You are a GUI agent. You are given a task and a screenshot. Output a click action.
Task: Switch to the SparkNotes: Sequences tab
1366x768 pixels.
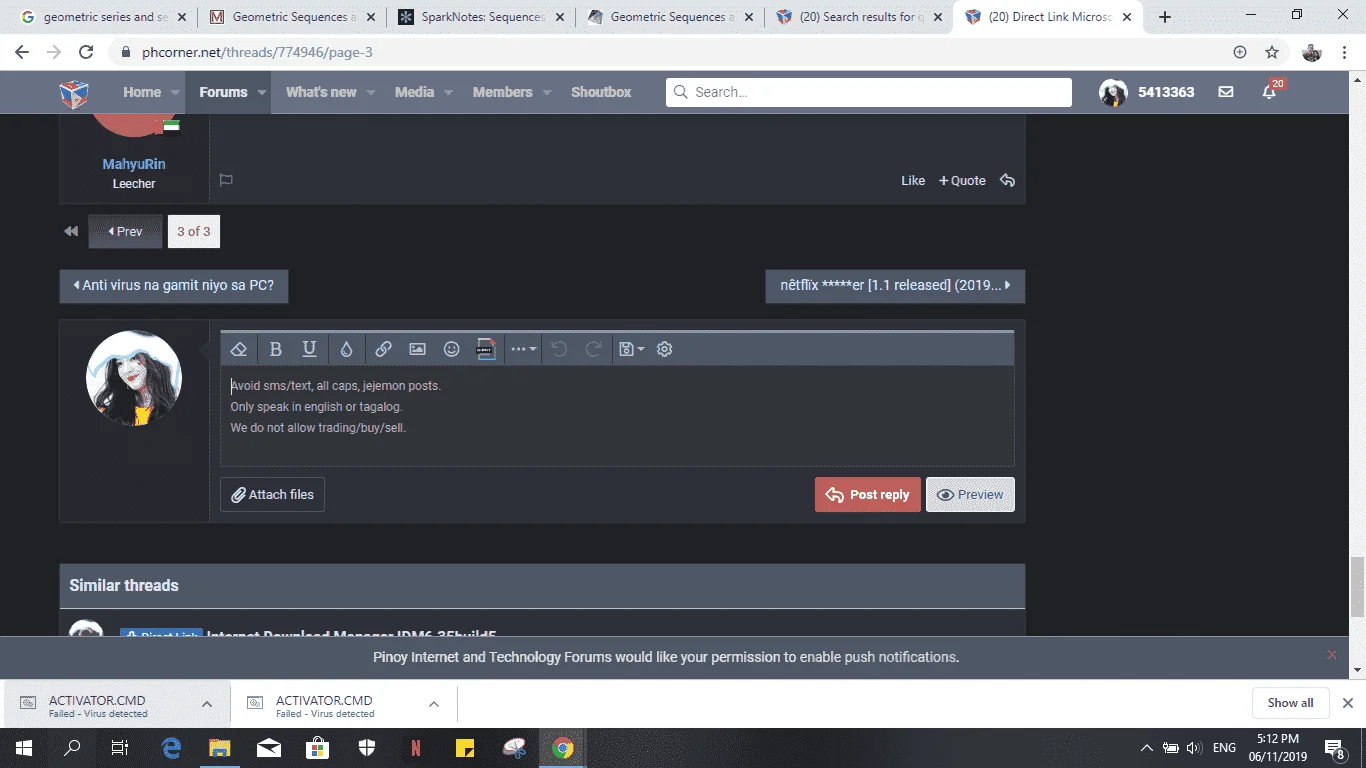(x=482, y=17)
